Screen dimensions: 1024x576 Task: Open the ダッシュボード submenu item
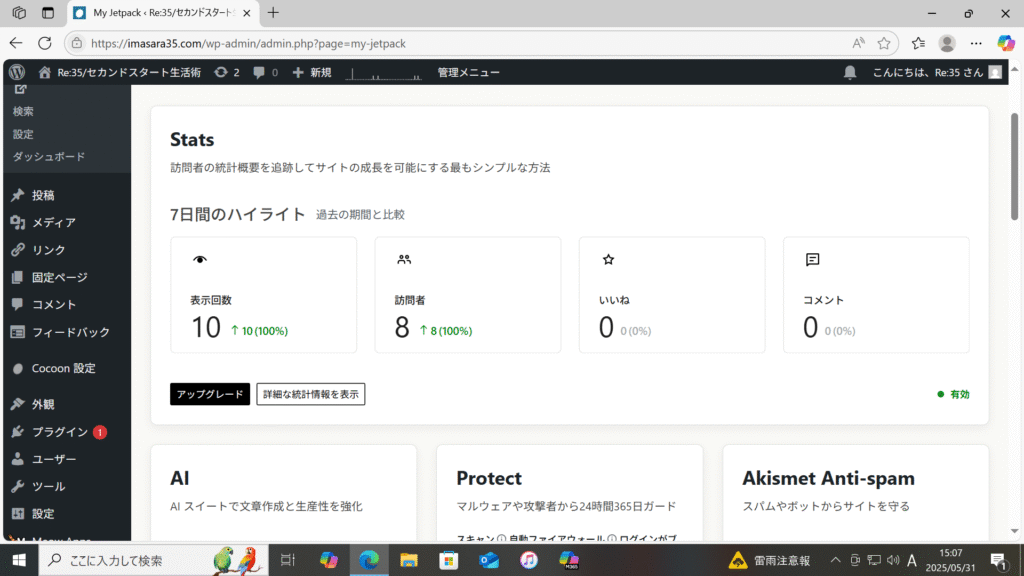pos(49,157)
